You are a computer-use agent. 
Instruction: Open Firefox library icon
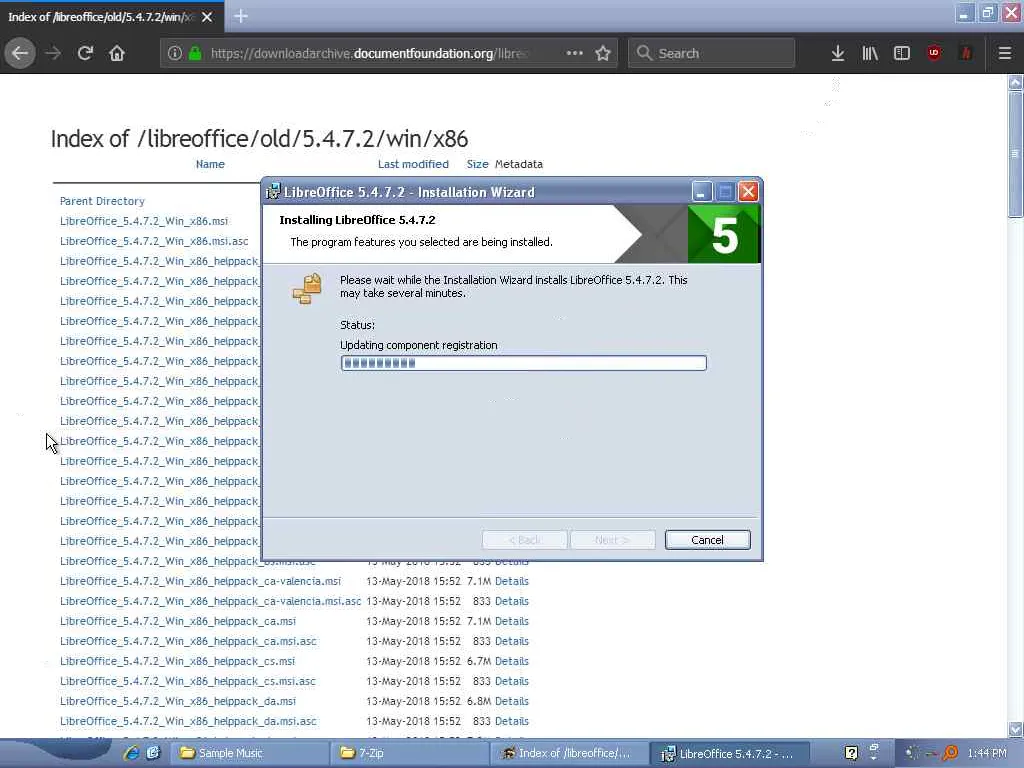(x=870, y=53)
